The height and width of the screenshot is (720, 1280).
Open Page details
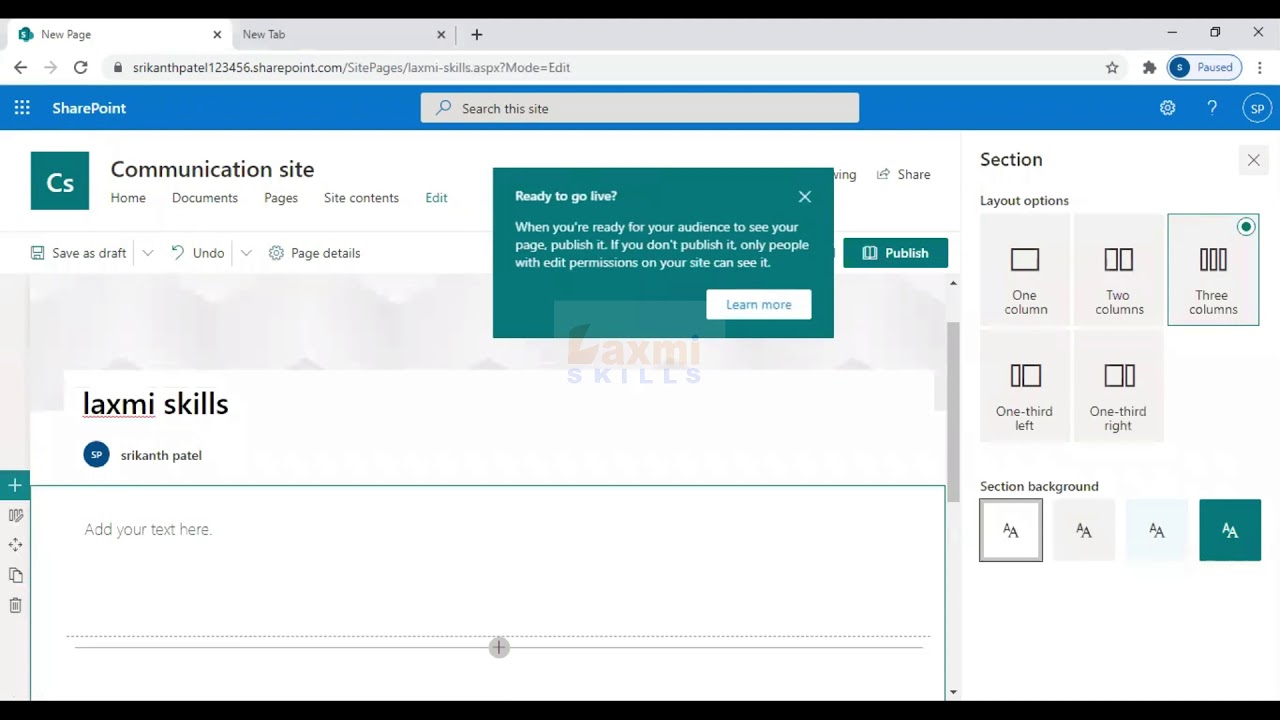[x=314, y=253]
